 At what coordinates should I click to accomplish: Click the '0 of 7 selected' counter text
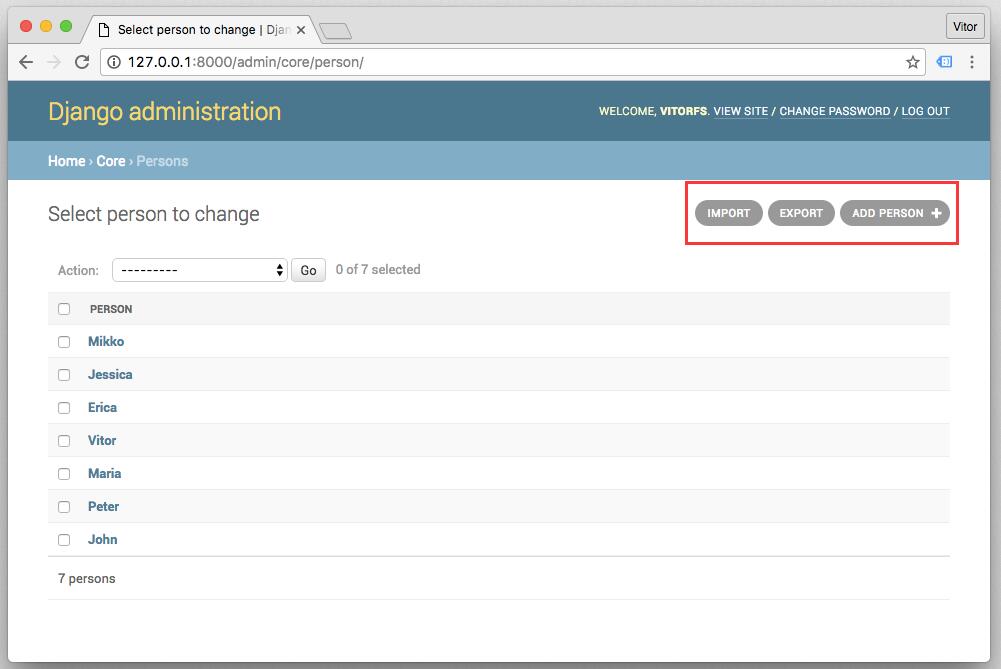378,269
